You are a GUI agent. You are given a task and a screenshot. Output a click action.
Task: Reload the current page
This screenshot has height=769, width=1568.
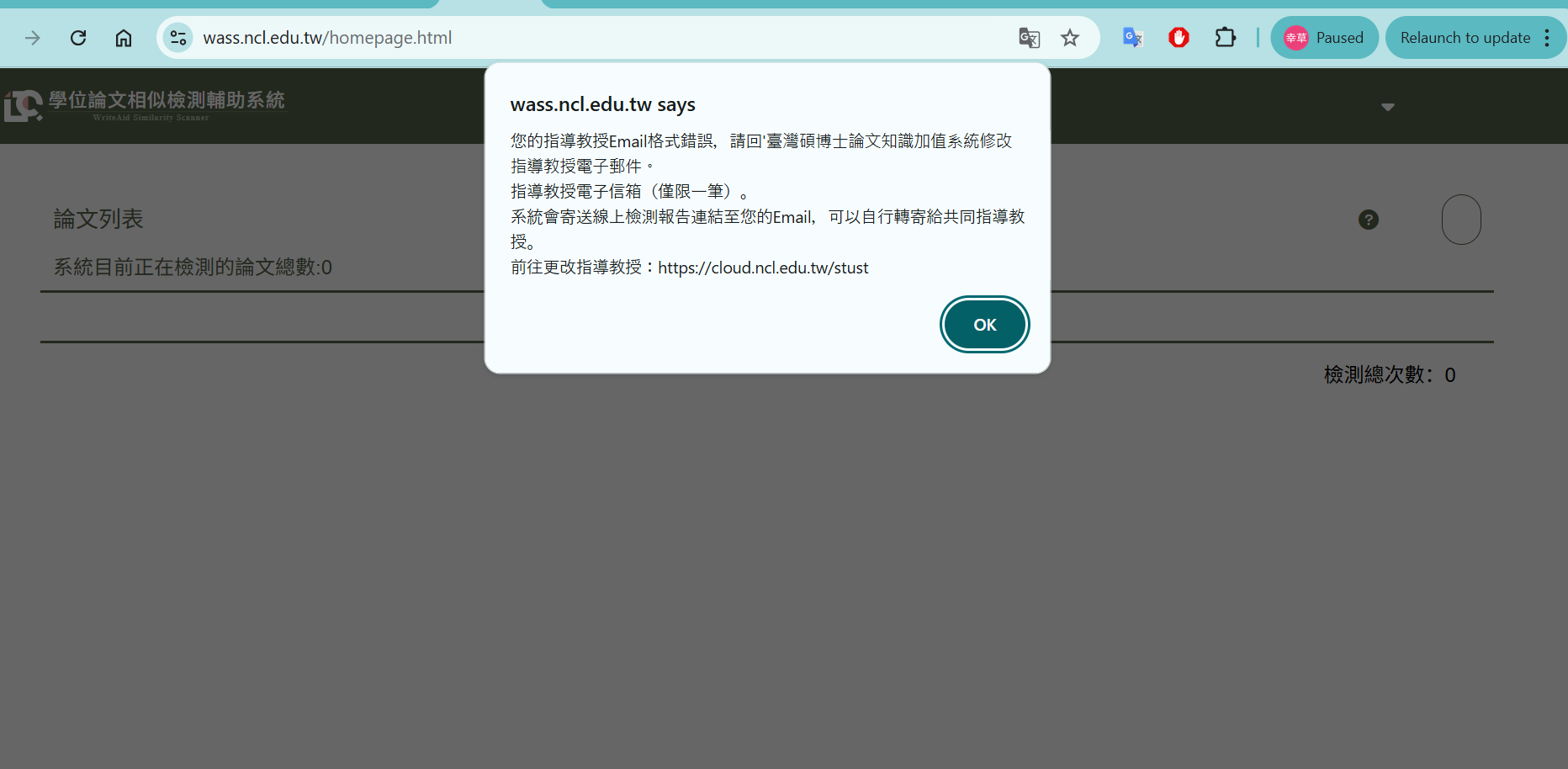[x=78, y=38]
